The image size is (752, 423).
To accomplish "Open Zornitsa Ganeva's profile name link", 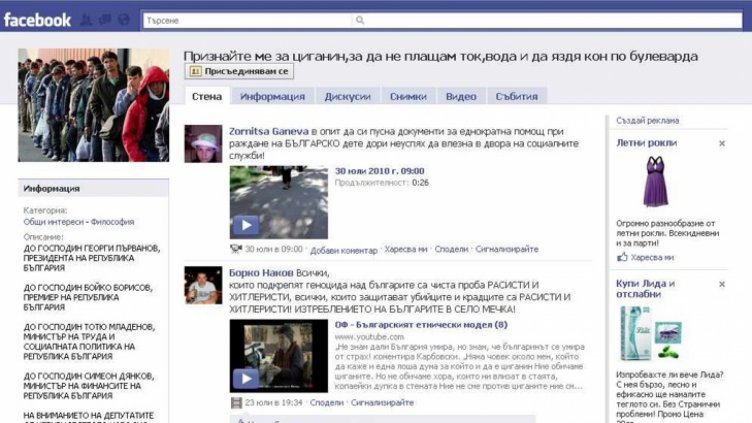I will (269, 131).
